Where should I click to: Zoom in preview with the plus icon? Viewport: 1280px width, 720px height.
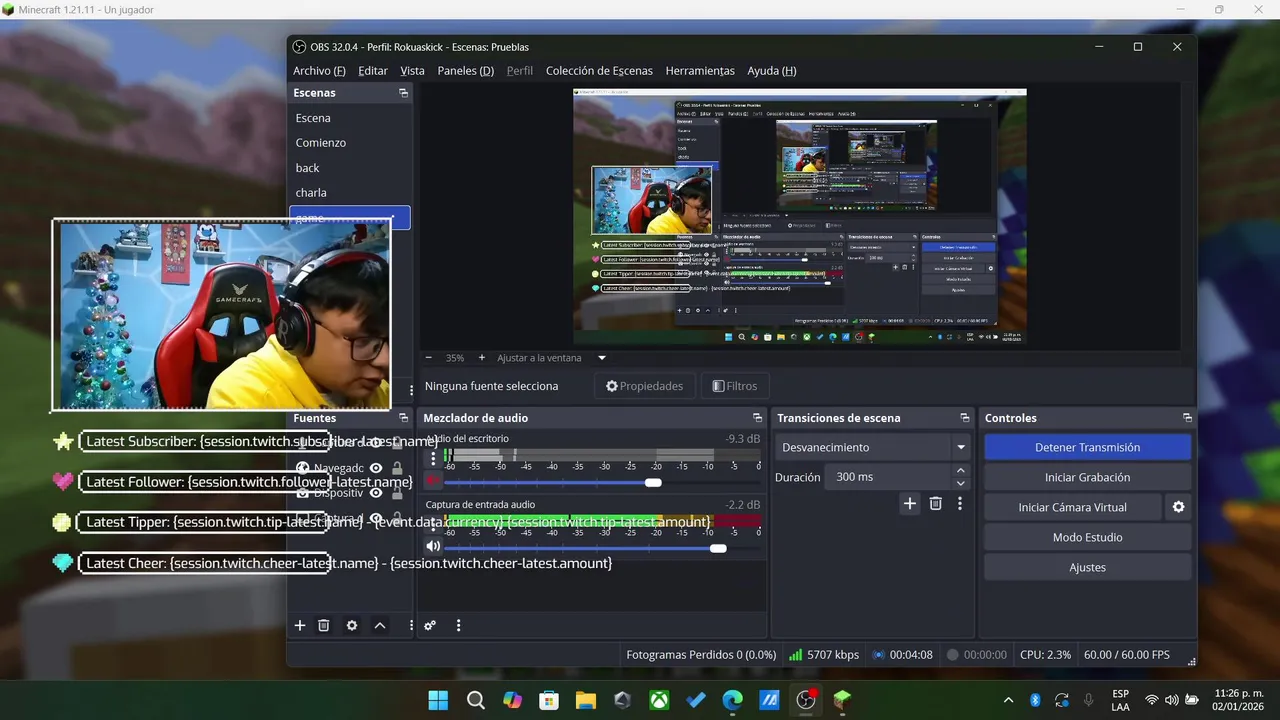pyautogui.click(x=481, y=357)
